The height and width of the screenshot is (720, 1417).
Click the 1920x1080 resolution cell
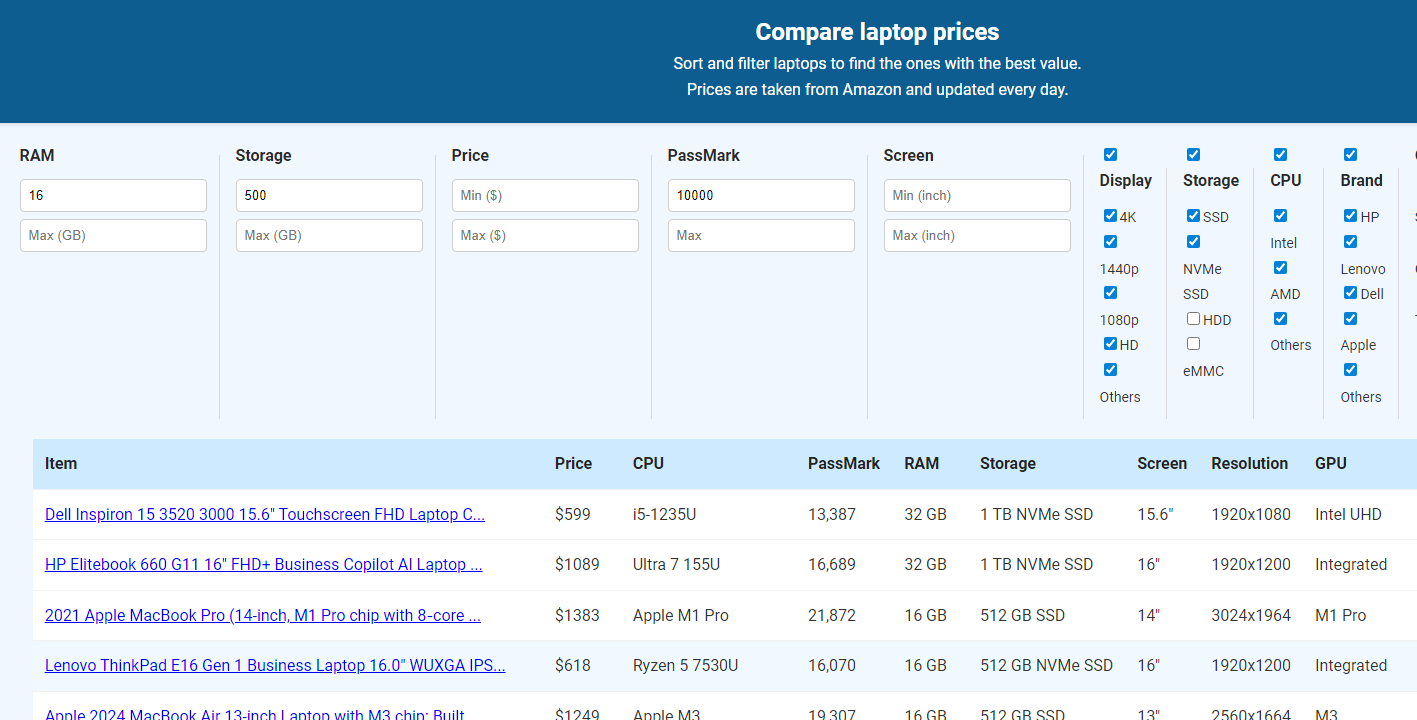[x=1251, y=514]
